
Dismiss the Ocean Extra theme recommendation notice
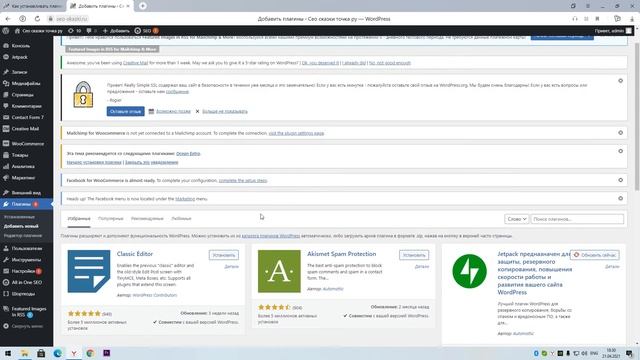click(620, 151)
